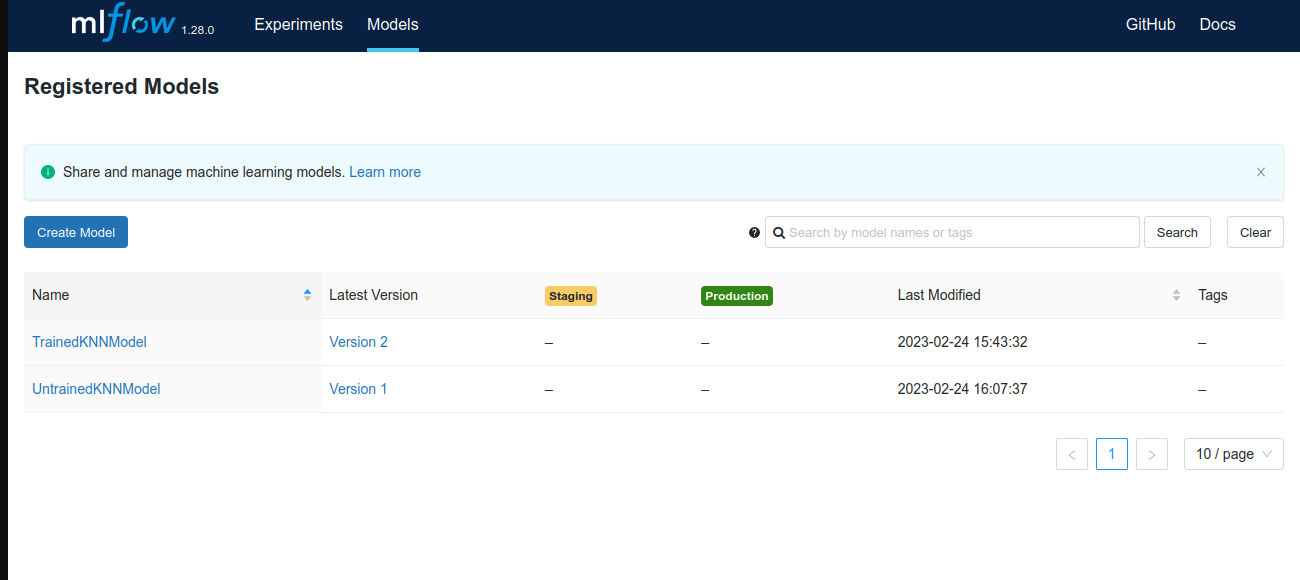
Task: Open the Experiments tab
Action: [298, 25]
